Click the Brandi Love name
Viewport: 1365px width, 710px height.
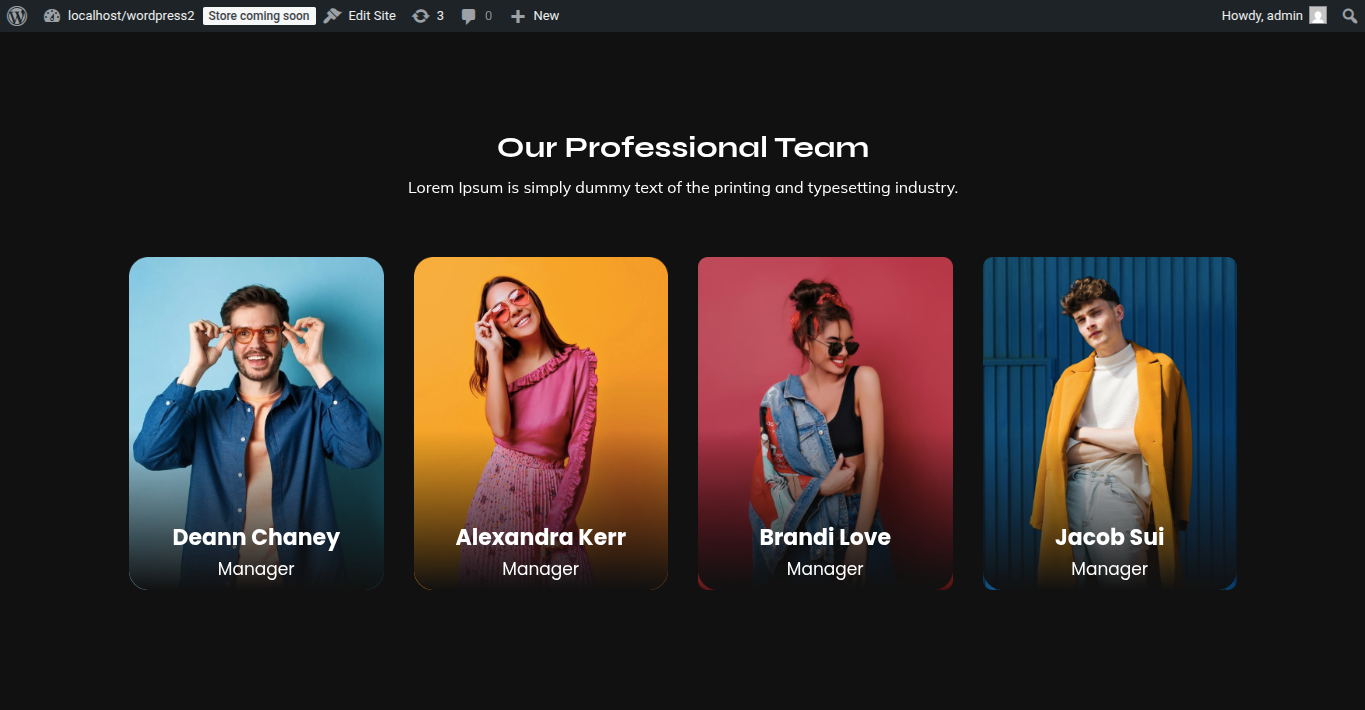point(825,537)
